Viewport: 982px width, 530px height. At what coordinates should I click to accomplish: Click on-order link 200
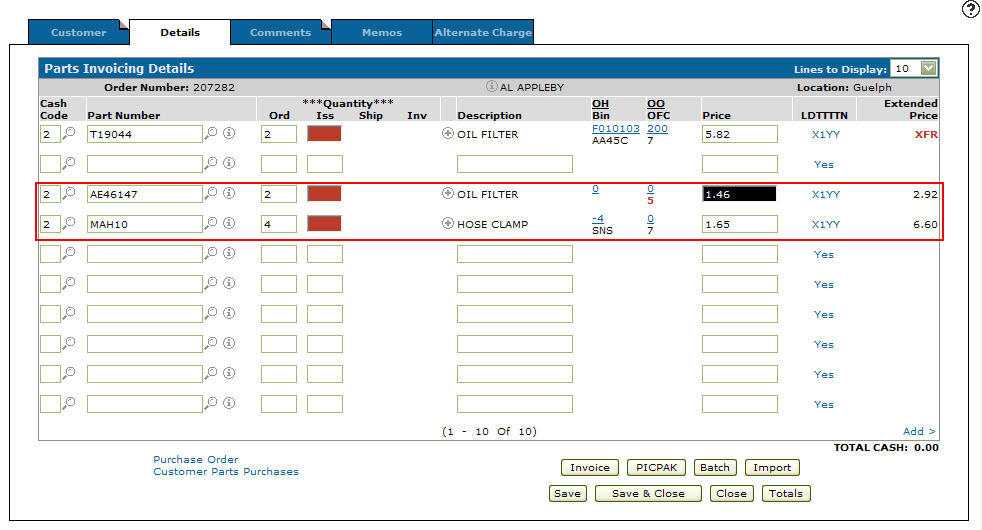(x=657, y=128)
